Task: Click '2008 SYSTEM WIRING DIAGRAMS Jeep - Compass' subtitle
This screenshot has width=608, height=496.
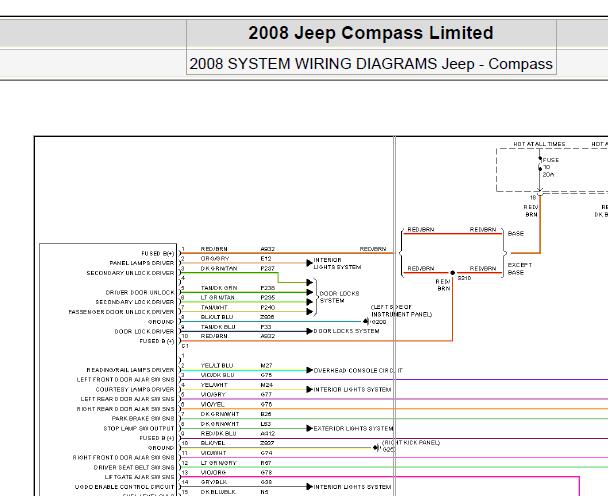Action: (371, 64)
